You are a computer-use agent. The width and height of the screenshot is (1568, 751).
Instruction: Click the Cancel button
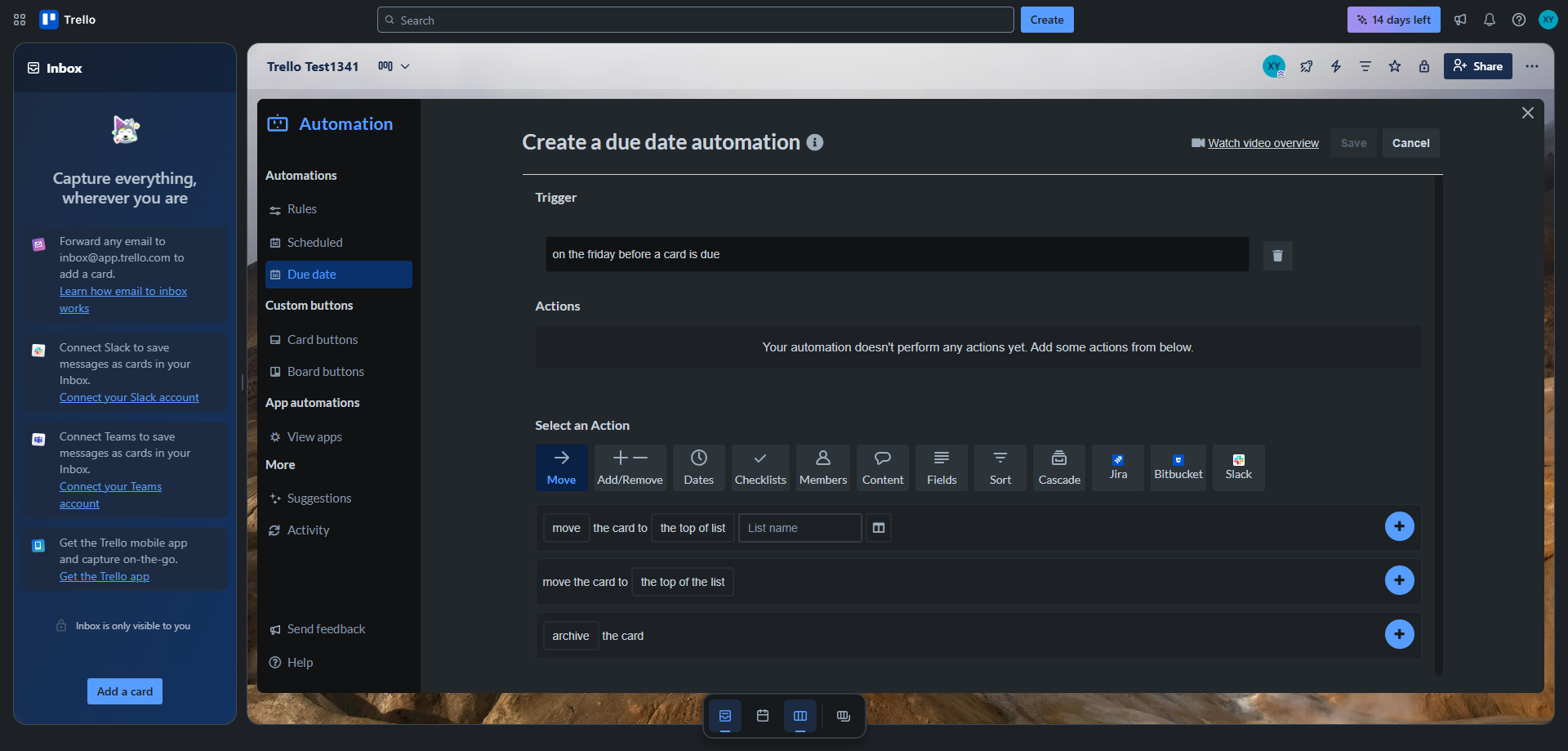click(x=1411, y=143)
